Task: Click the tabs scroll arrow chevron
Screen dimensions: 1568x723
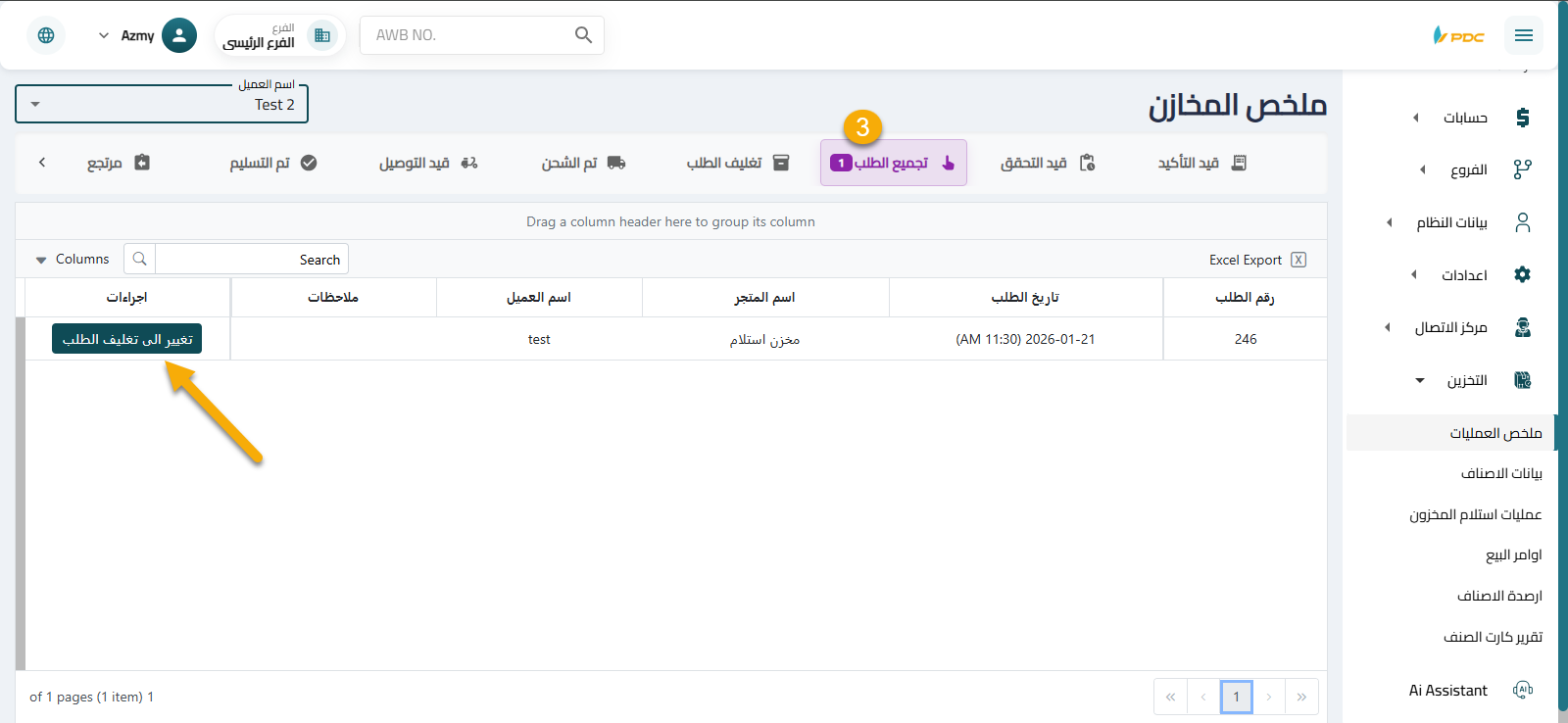Action: 42,163
